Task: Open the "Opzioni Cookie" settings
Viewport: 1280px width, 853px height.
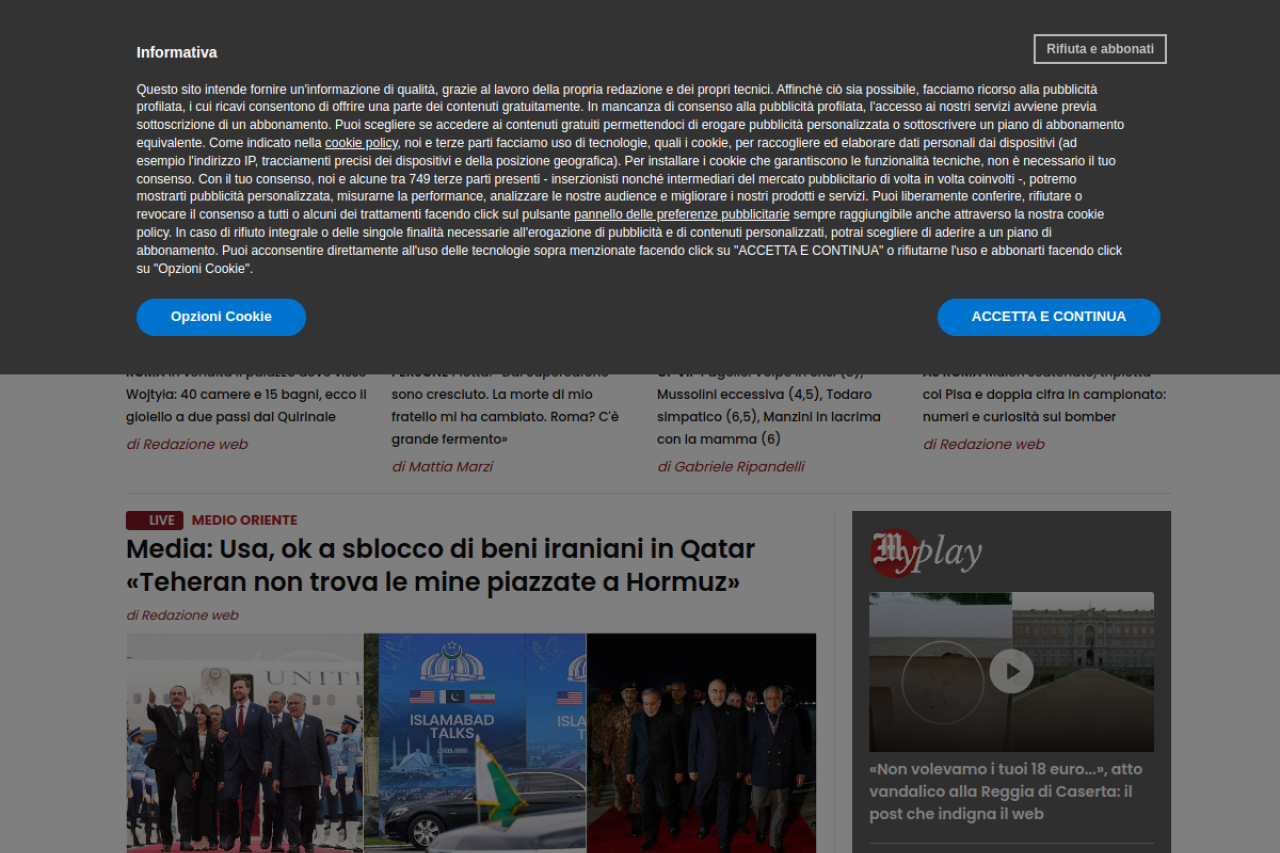Action: point(221,317)
